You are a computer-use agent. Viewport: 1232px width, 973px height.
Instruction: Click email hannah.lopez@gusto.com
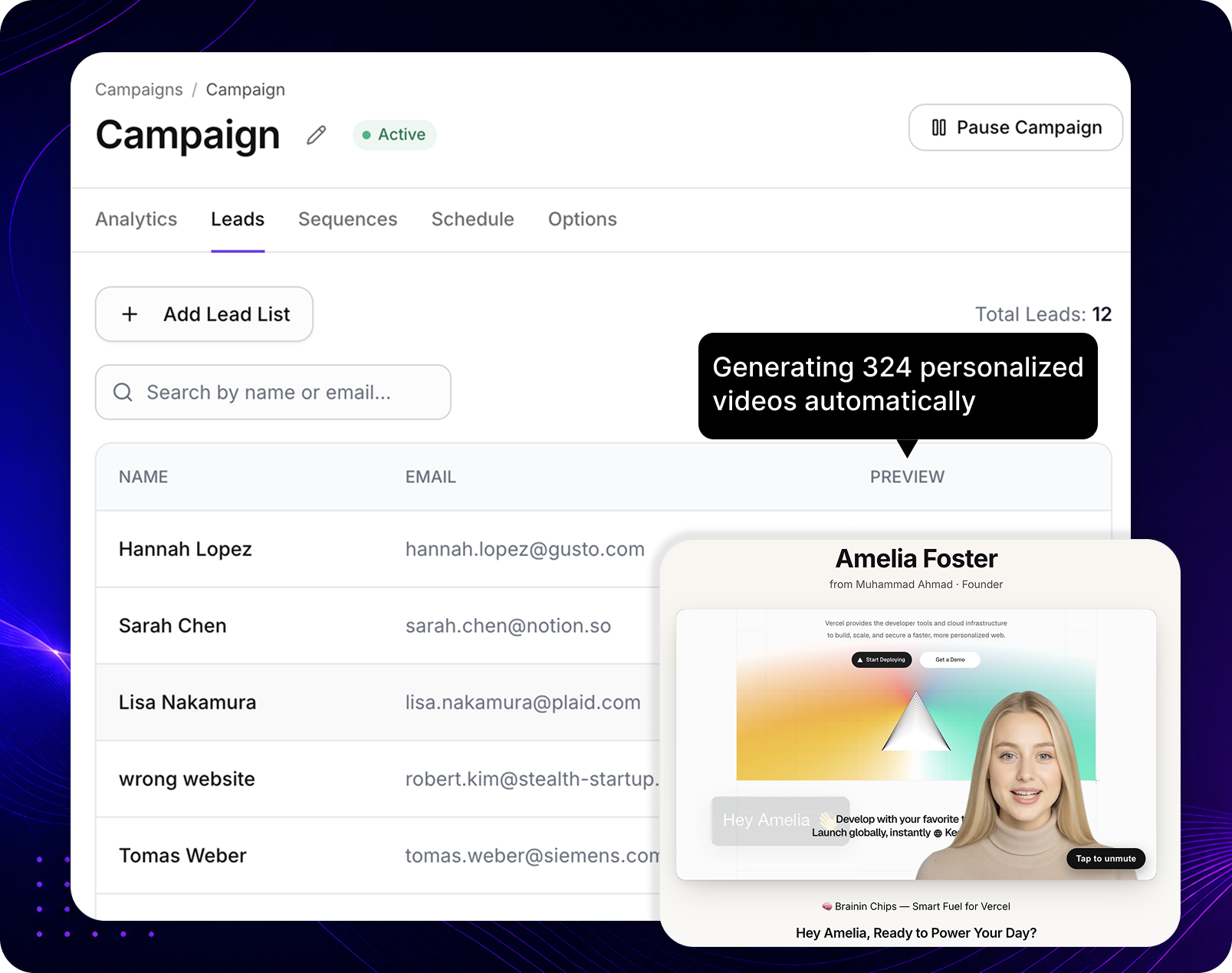pyautogui.click(x=524, y=549)
